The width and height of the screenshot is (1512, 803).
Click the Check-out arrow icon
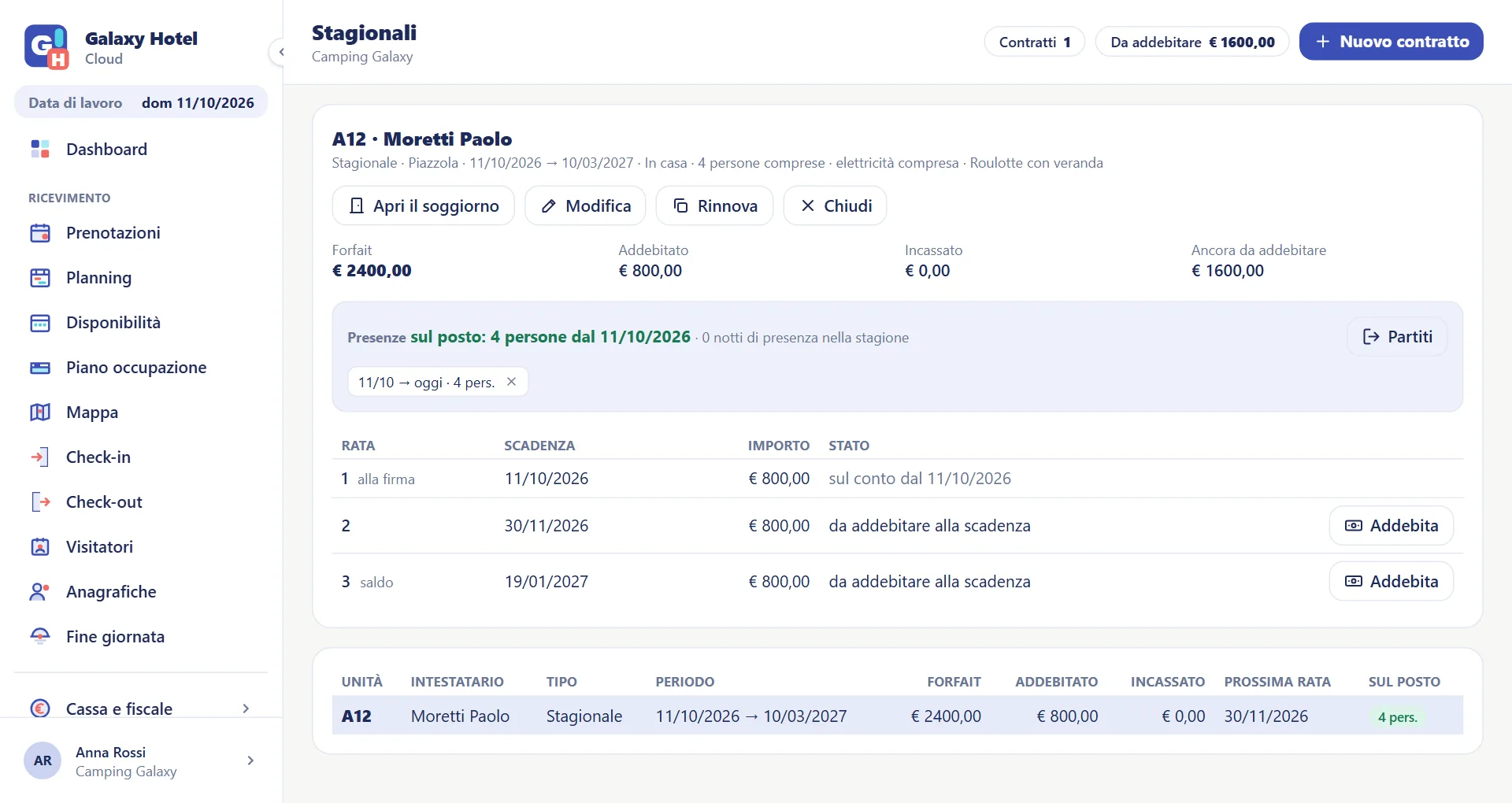coord(40,502)
